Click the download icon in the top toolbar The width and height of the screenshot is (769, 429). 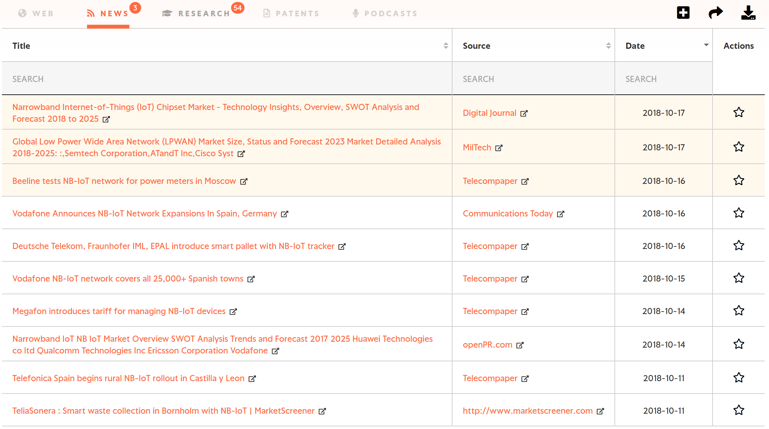coord(748,13)
